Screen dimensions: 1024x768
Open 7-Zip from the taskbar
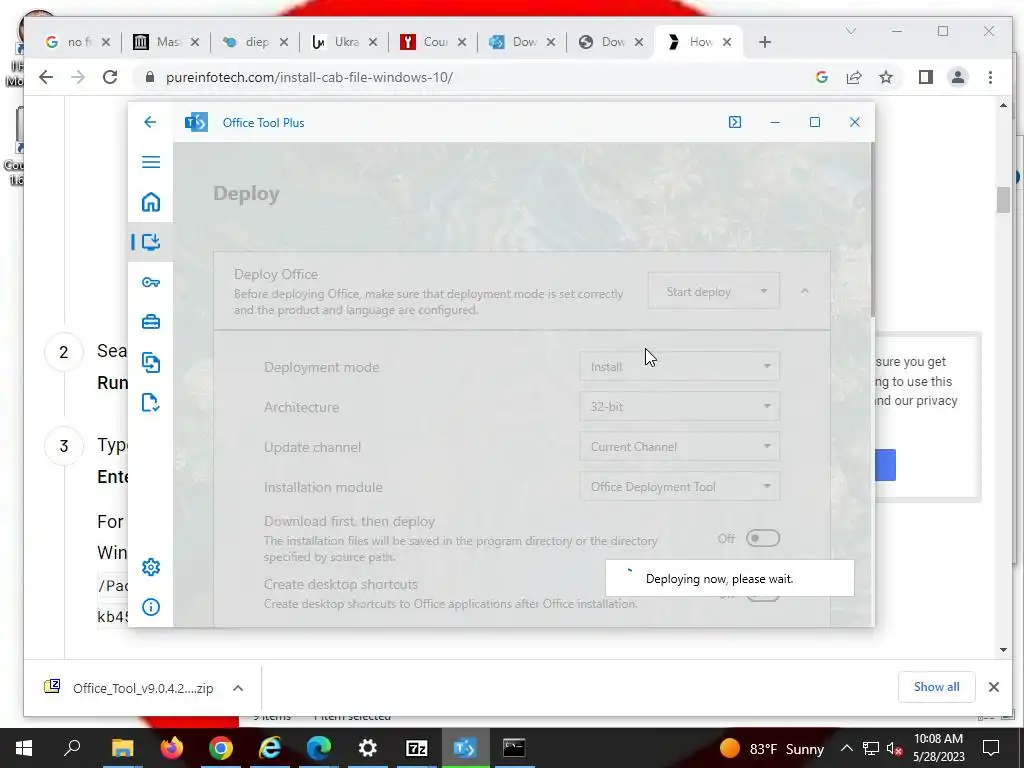[x=417, y=748]
